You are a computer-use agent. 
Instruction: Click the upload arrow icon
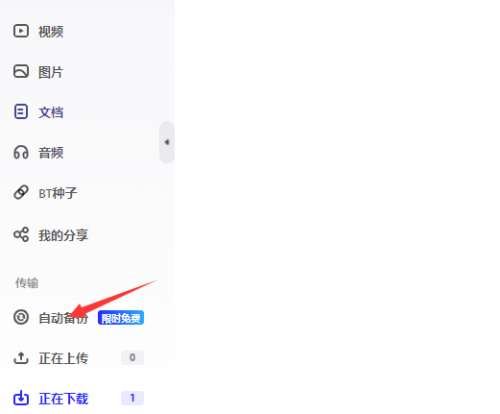[x=21, y=358]
